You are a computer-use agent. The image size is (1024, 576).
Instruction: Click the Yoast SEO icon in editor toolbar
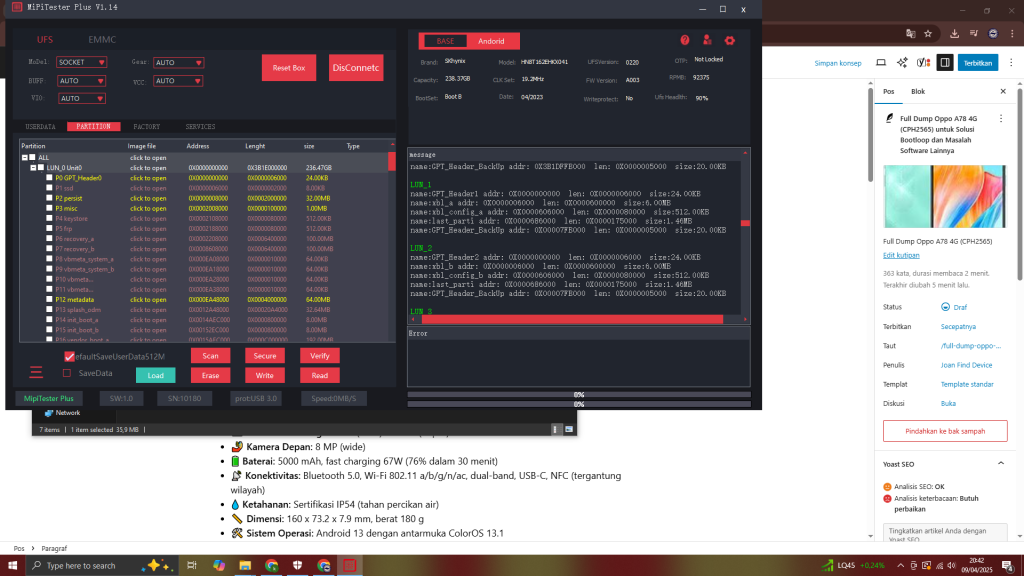(923, 62)
